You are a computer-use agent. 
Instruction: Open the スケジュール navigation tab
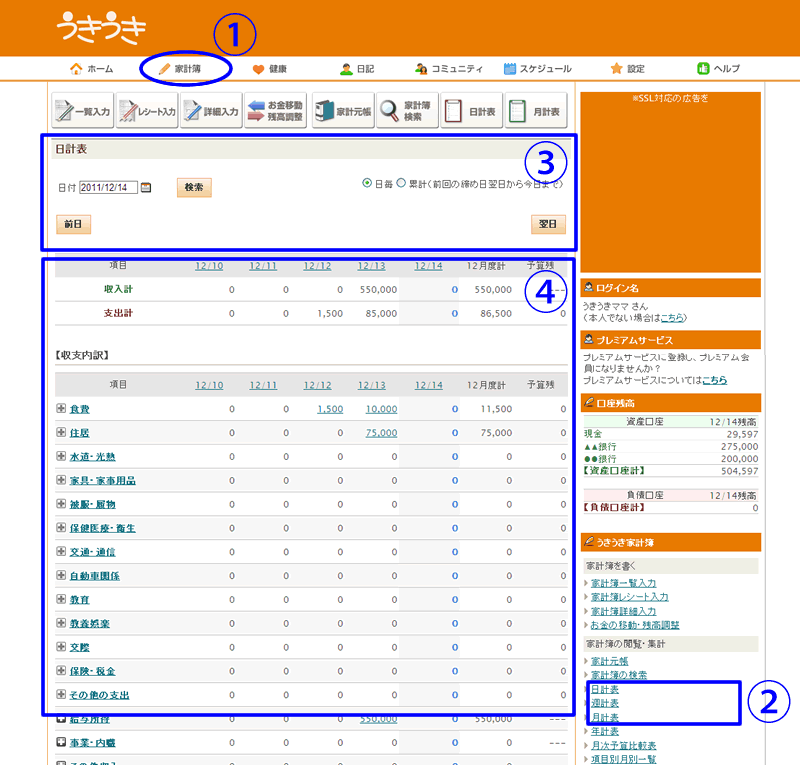(x=538, y=69)
